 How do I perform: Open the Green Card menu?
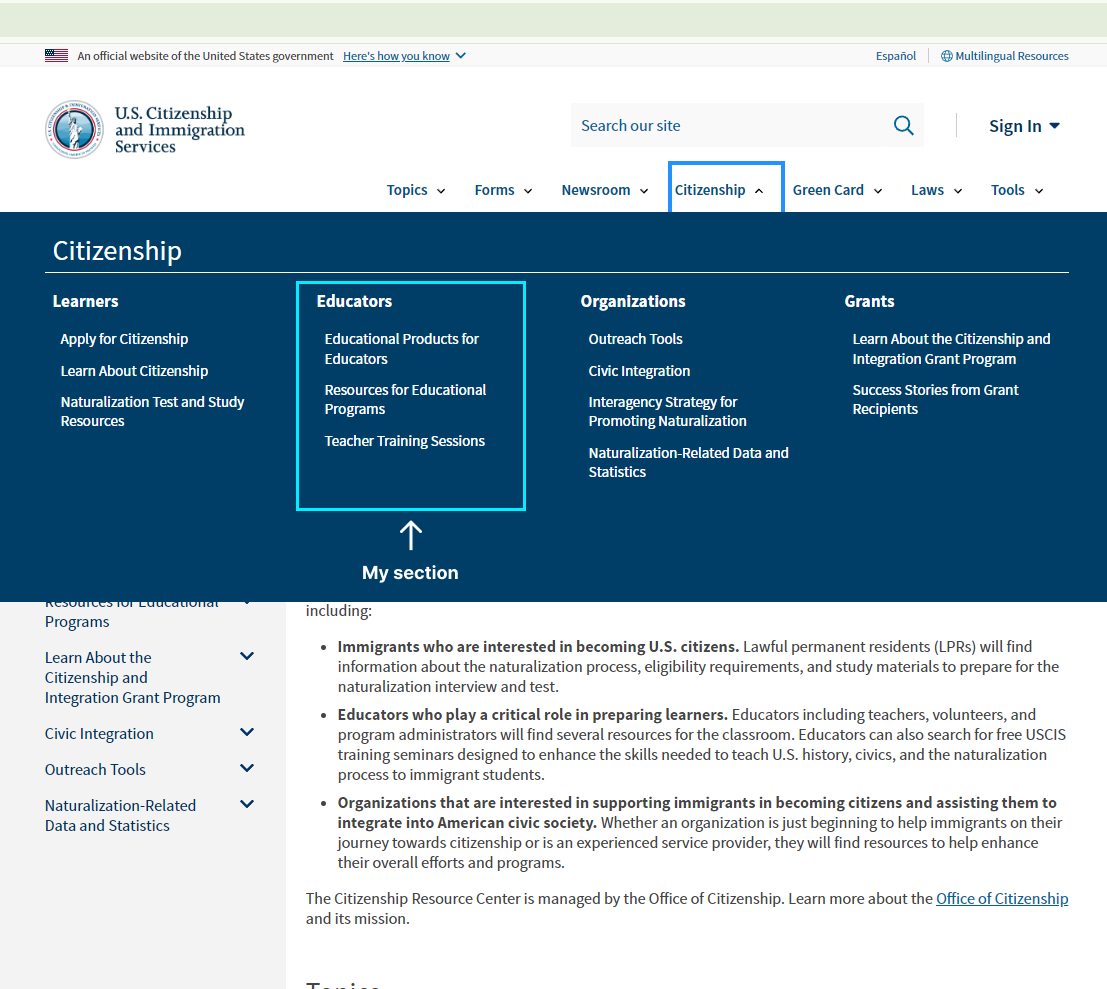pos(837,190)
